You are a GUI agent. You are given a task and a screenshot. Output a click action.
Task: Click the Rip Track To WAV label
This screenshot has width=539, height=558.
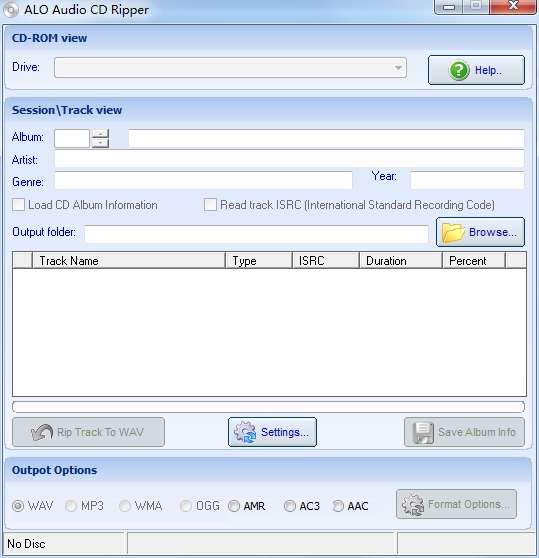pos(100,432)
